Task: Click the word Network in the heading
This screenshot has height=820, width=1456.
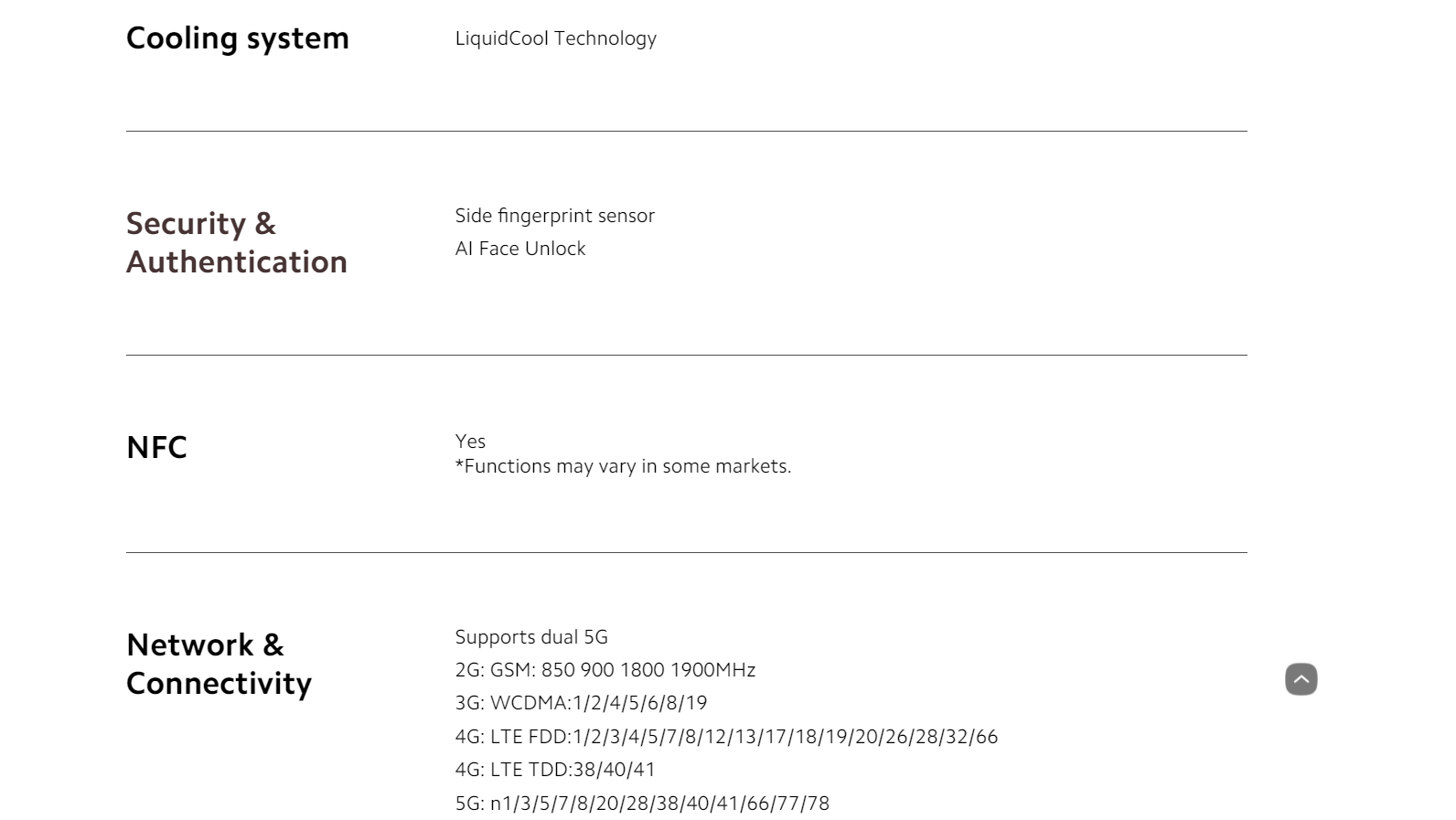Action: 190,644
